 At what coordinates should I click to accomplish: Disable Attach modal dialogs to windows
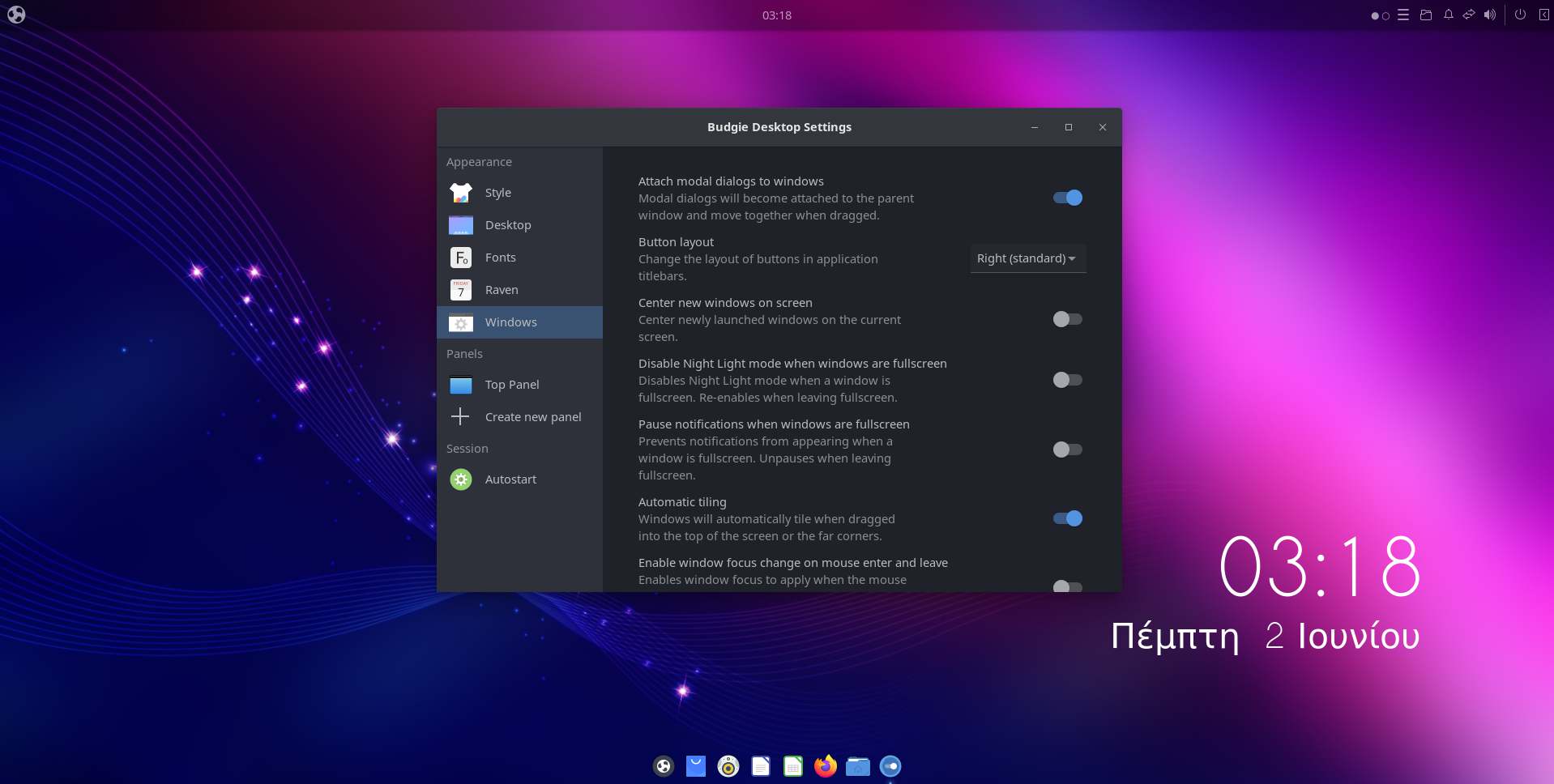(1067, 198)
